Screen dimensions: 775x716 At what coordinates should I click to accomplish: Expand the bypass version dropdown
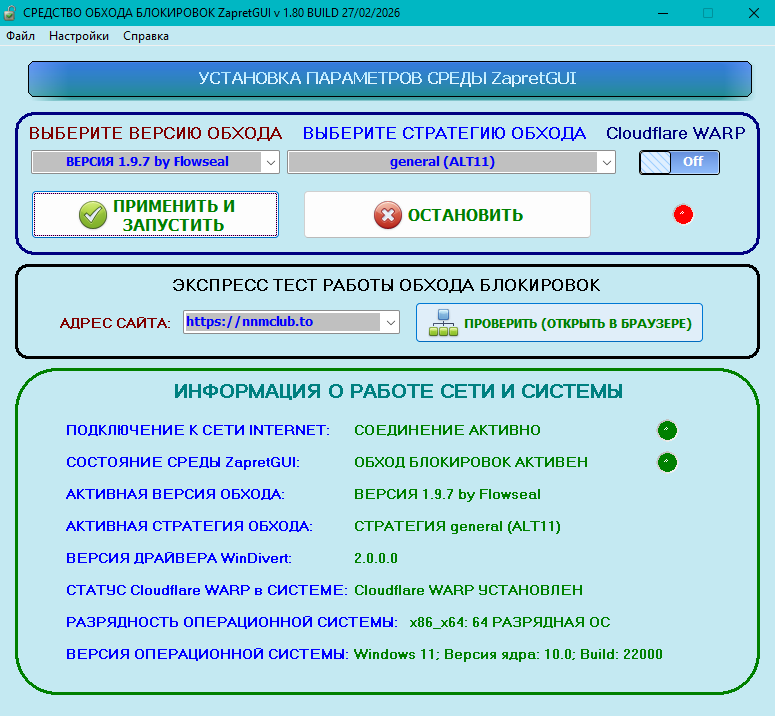270,162
